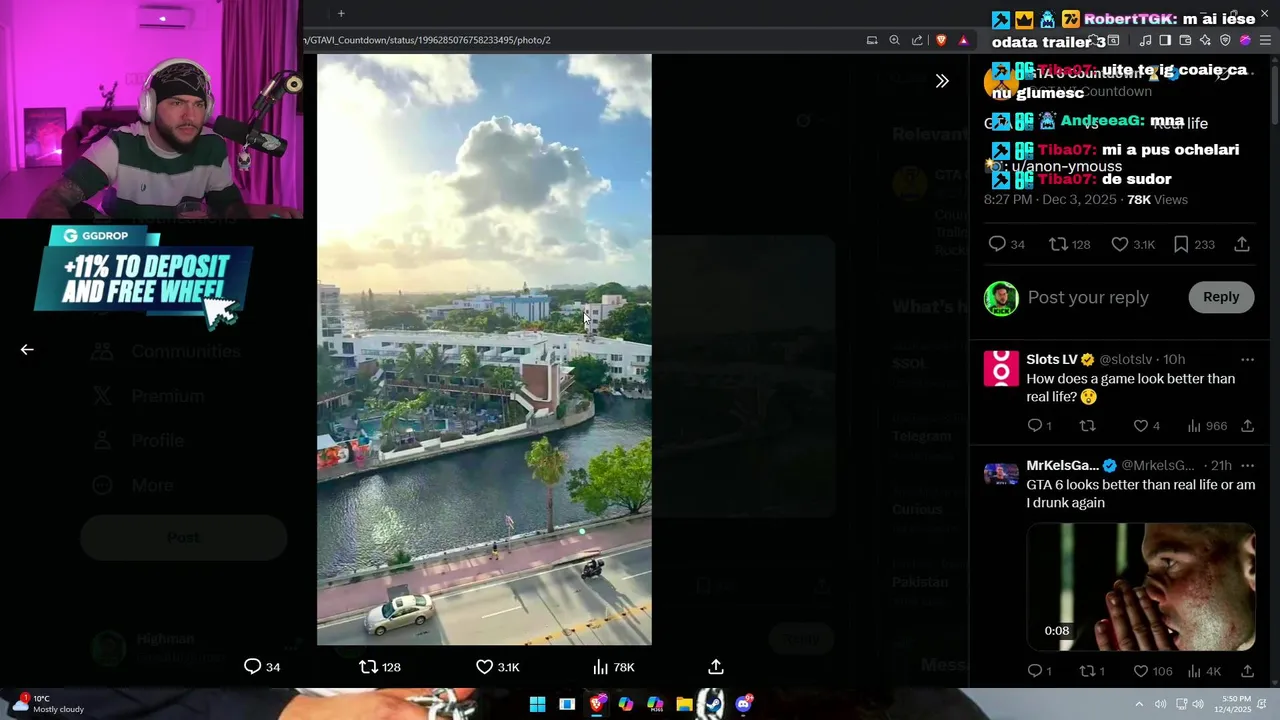Repost from the photo's bottom bar (128)
This screenshot has height=720, width=1280.
(380, 667)
